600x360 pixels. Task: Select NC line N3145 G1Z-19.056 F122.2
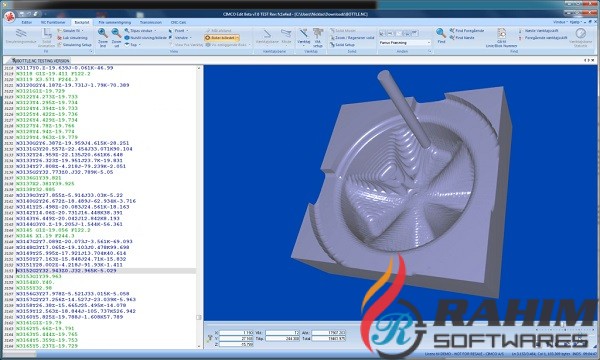coord(53,230)
